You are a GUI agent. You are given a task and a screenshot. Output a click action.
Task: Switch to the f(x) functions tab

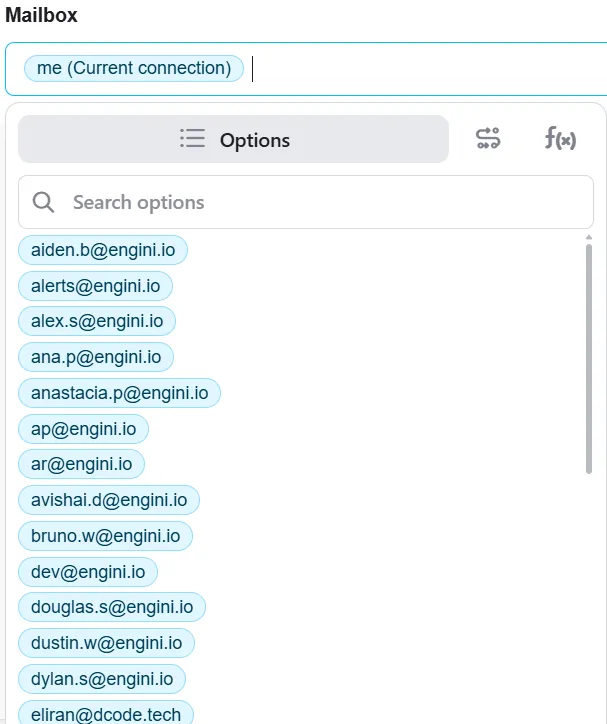pyautogui.click(x=560, y=139)
